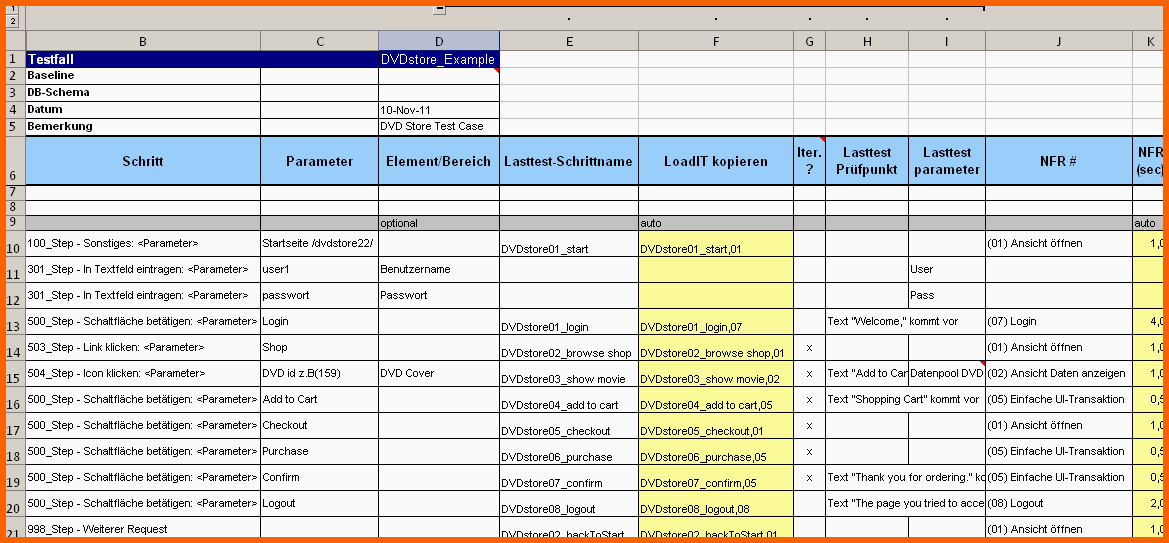Click the Element/Bereich header cell
The height and width of the screenshot is (543, 1169).
(439, 161)
